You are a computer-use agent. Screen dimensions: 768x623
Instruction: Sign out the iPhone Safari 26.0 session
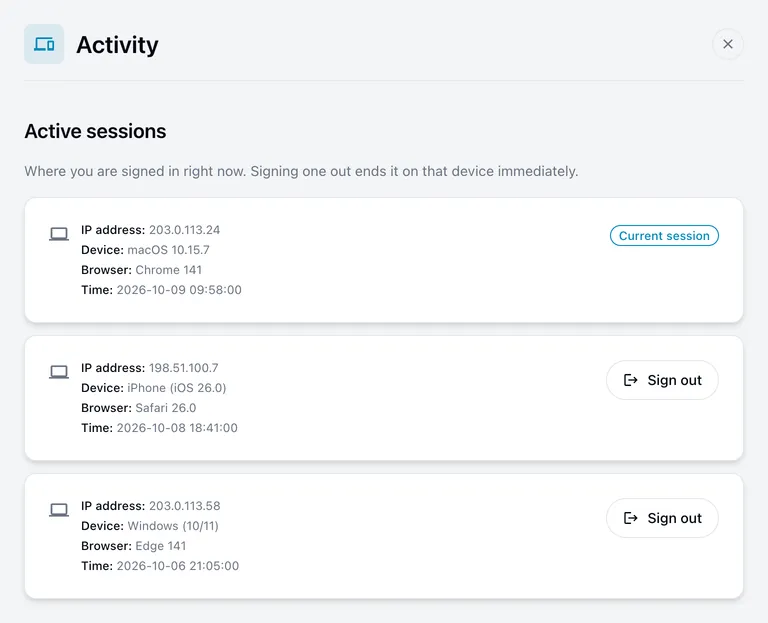(662, 380)
